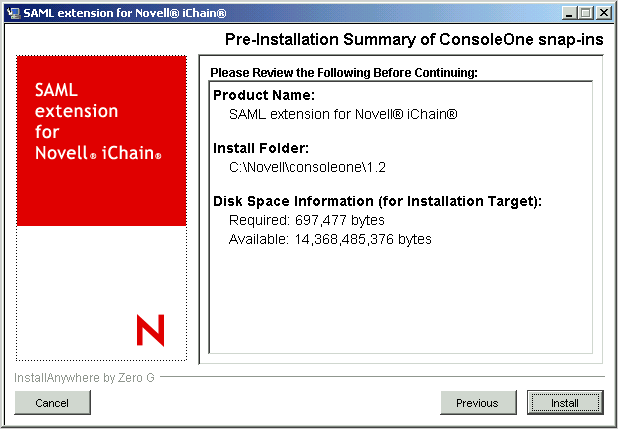This screenshot has width=618, height=429.
Task: Click the Disk Space Information heading
Action: click(x=377, y=202)
